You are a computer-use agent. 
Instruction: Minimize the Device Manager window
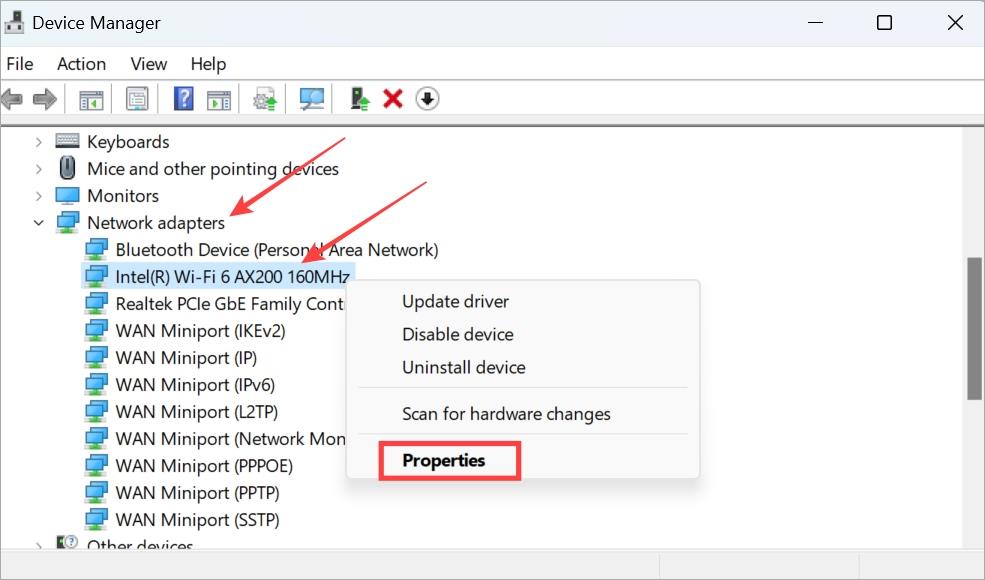[815, 23]
